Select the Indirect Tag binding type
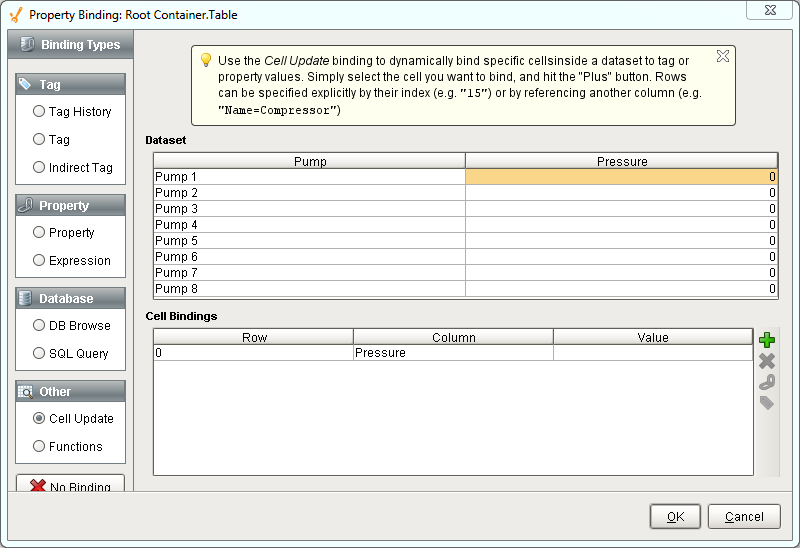The image size is (800, 548). click(x=40, y=168)
